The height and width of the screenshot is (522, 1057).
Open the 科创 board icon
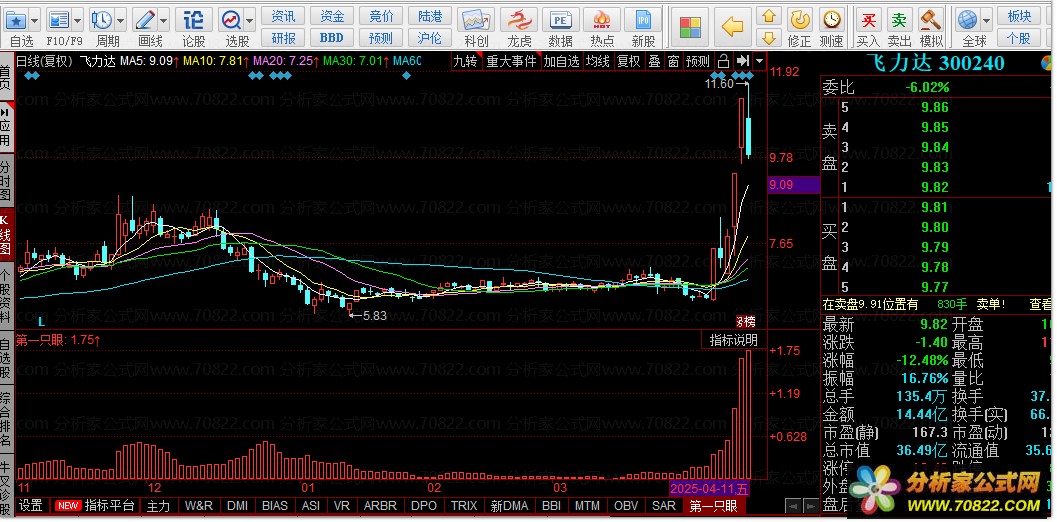(x=477, y=19)
